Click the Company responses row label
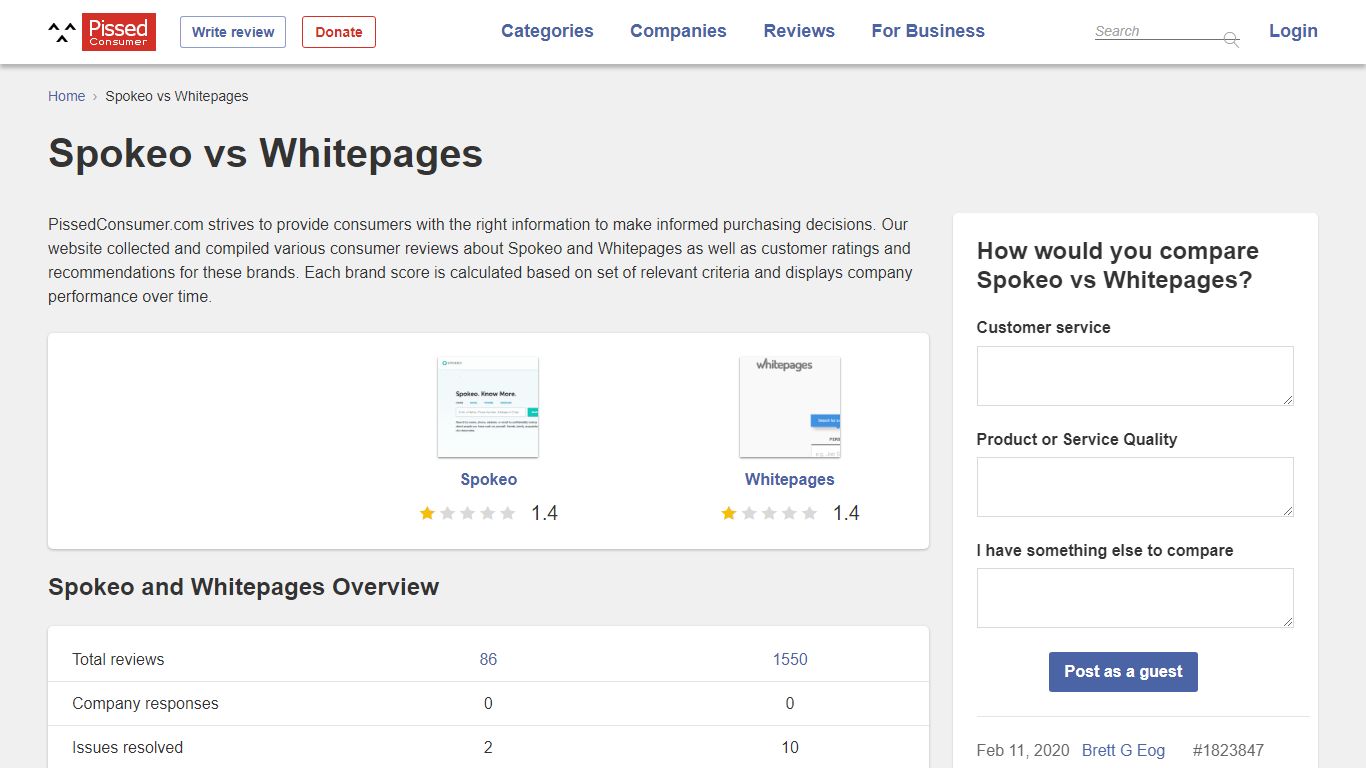 (x=145, y=703)
